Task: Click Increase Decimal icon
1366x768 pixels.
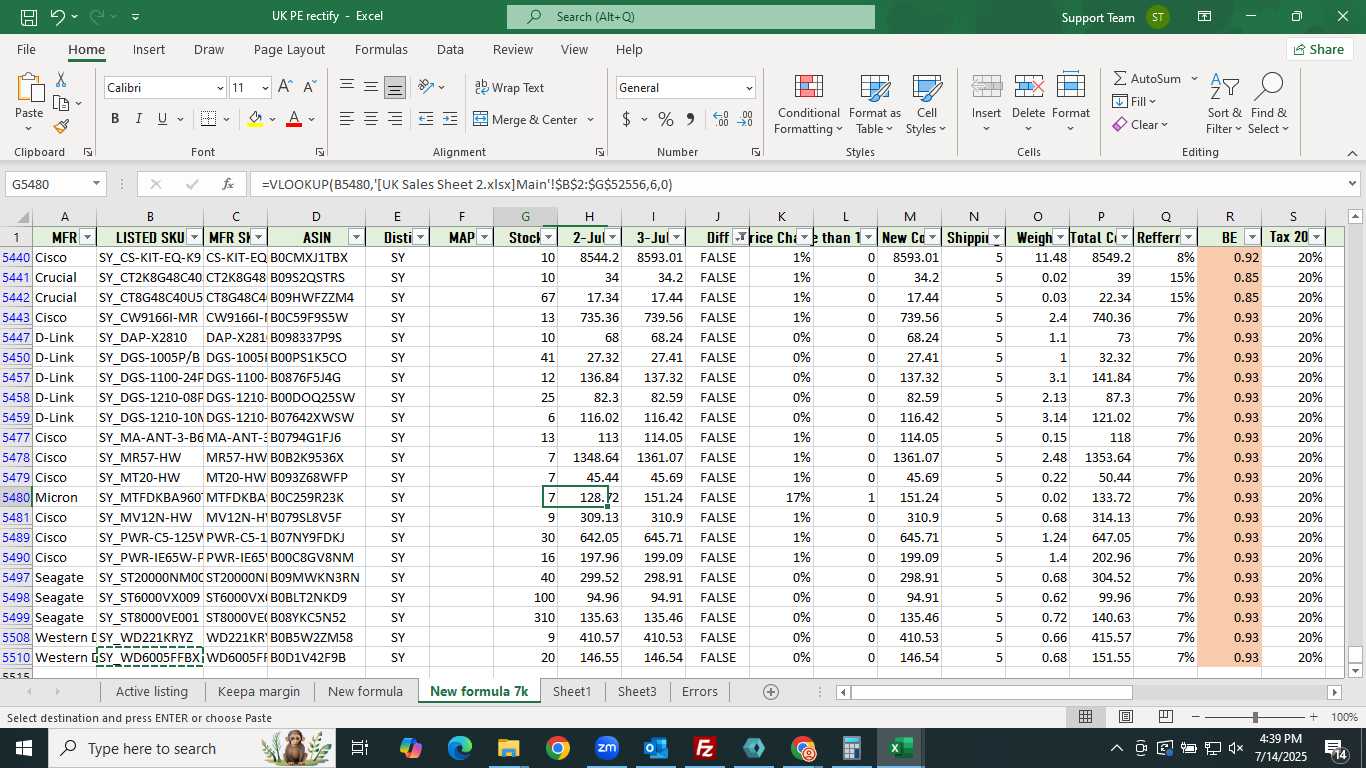Action: (720, 119)
